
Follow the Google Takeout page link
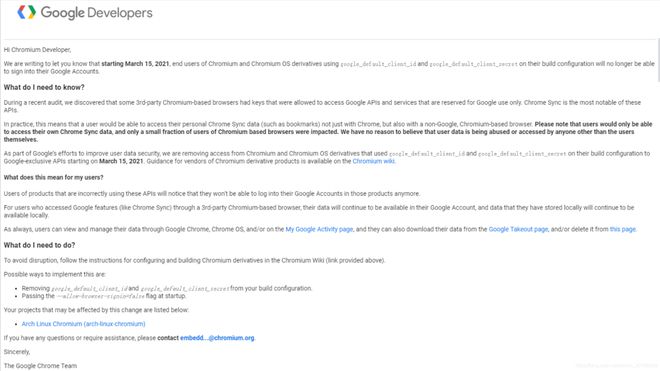click(518, 230)
